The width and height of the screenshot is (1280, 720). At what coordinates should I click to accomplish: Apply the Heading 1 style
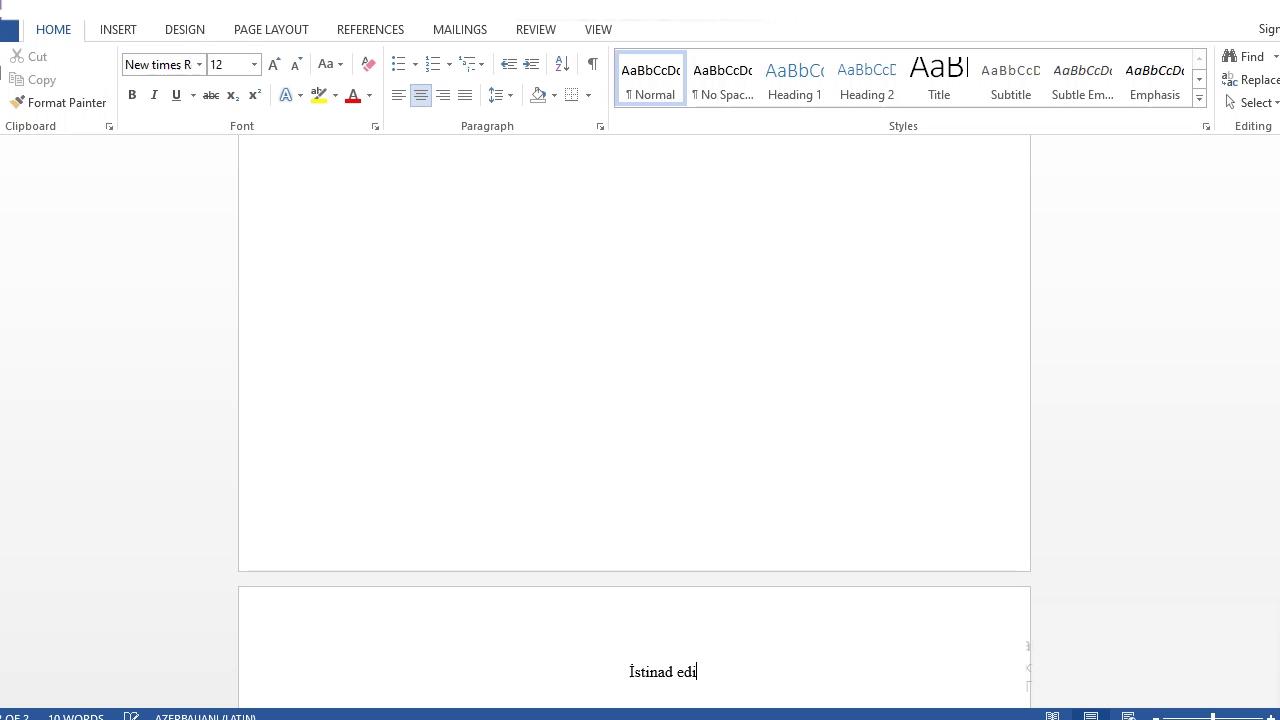tap(794, 79)
